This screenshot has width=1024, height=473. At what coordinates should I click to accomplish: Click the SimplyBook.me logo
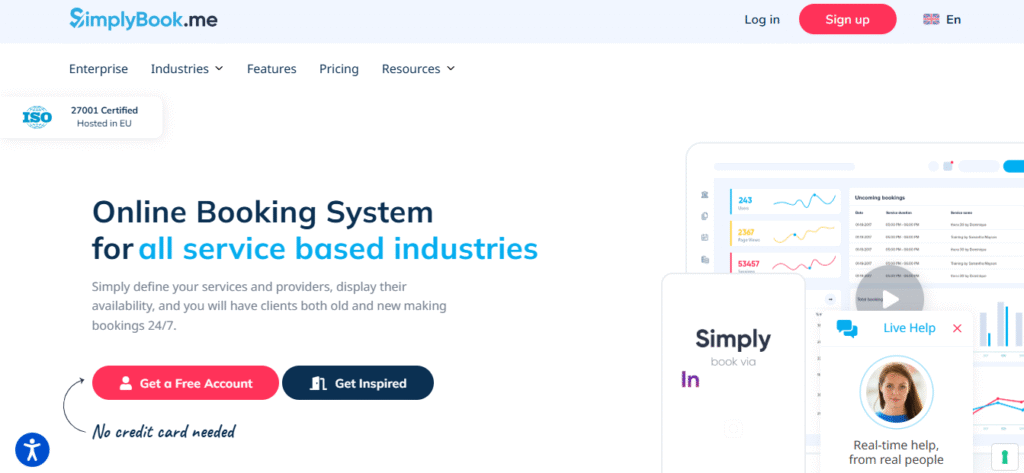pos(143,18)
